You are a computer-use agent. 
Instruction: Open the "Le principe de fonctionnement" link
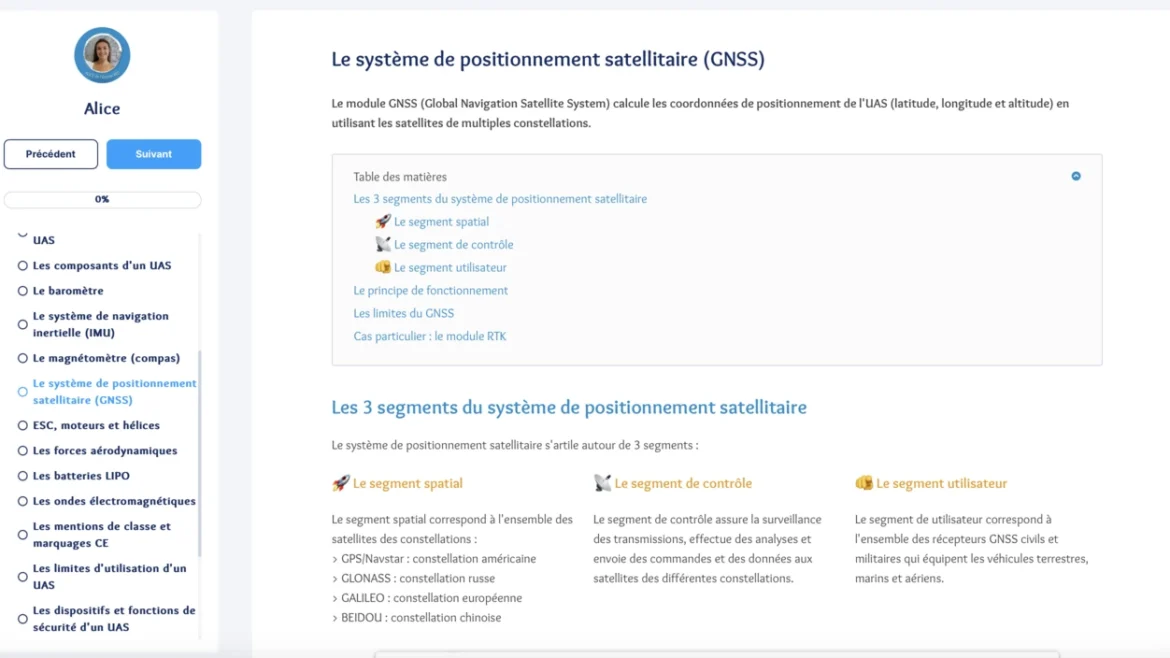pos(431,290)
